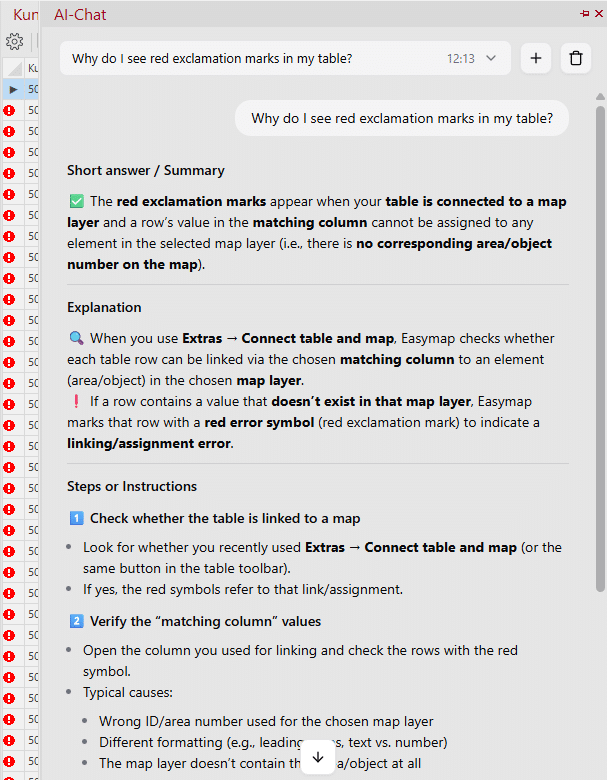Delete the chat using the trash icon
The width and height of the screenshot is (607, 780).
click(576, 58)
